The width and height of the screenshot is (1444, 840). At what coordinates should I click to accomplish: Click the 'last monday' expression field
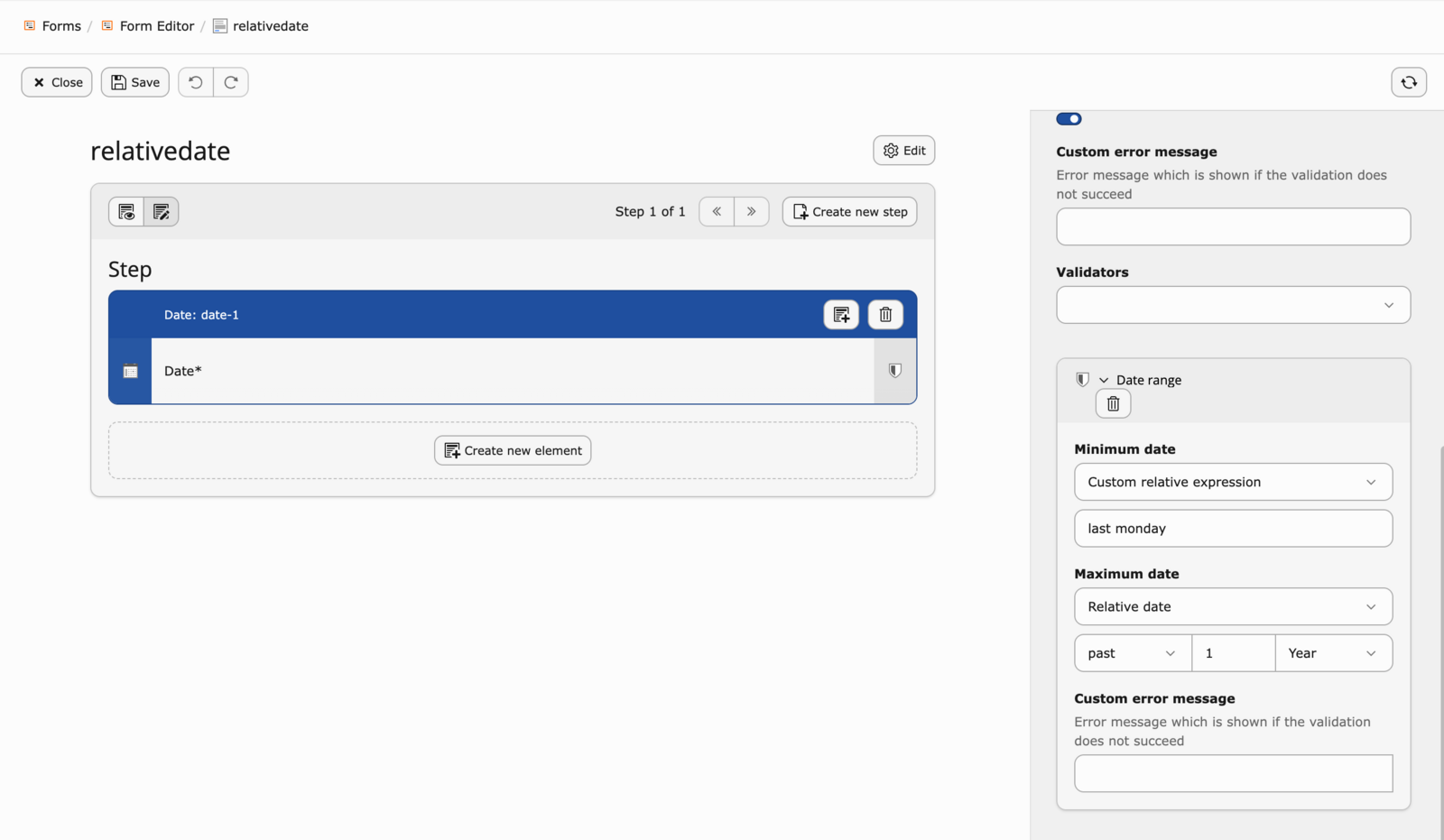[1233, 529]
